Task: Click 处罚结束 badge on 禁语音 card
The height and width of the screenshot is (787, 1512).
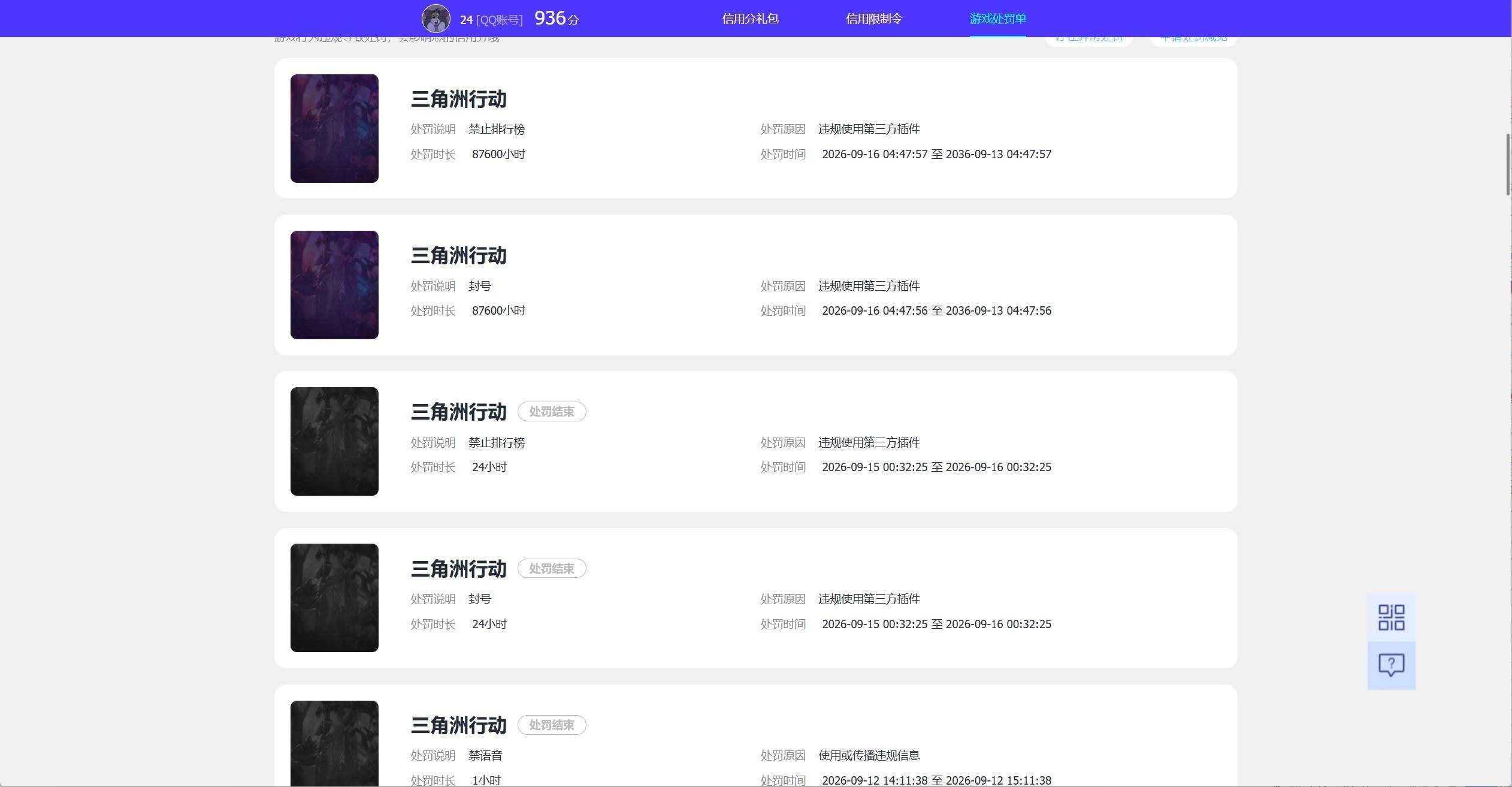Action: click(552, 725)
